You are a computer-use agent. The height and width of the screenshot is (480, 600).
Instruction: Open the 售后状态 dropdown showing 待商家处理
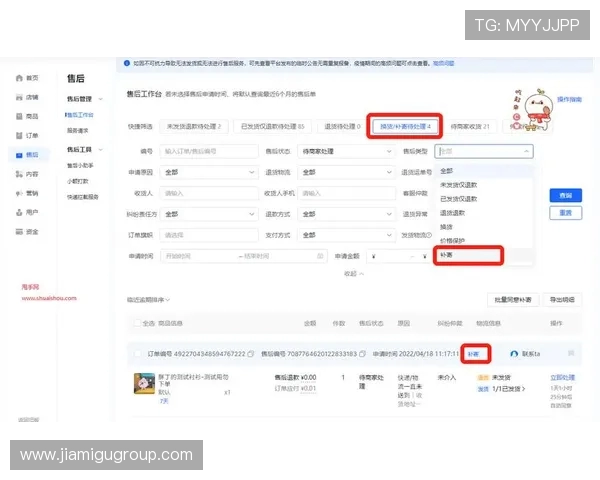[346, 151]
